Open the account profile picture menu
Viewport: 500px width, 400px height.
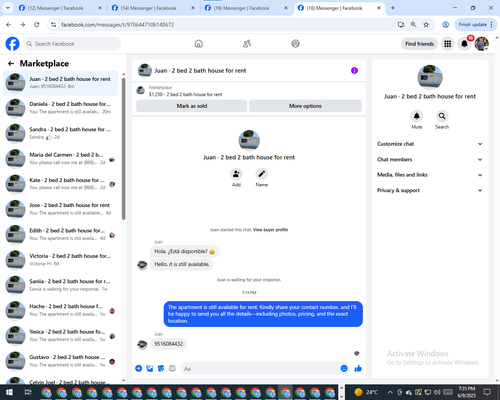click(482, 44)
